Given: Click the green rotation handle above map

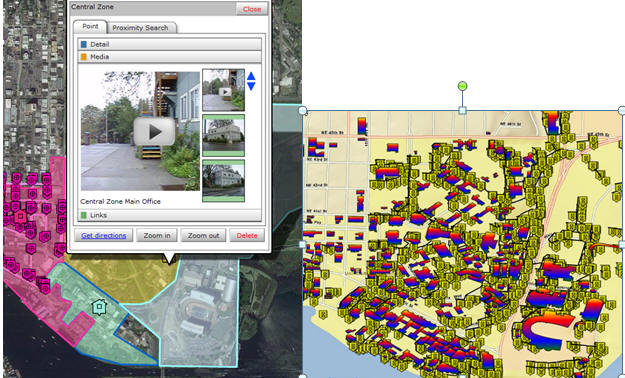Looking at the screenshot, I should tap(462, 85).
